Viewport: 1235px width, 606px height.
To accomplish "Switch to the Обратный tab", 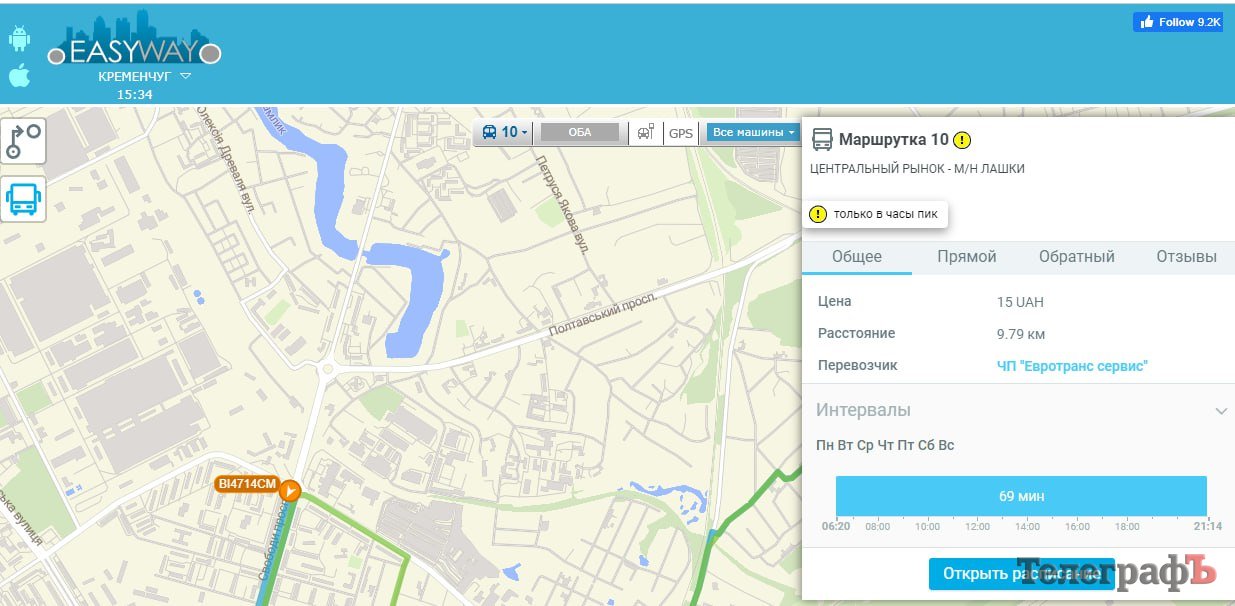I will 1076,257.
